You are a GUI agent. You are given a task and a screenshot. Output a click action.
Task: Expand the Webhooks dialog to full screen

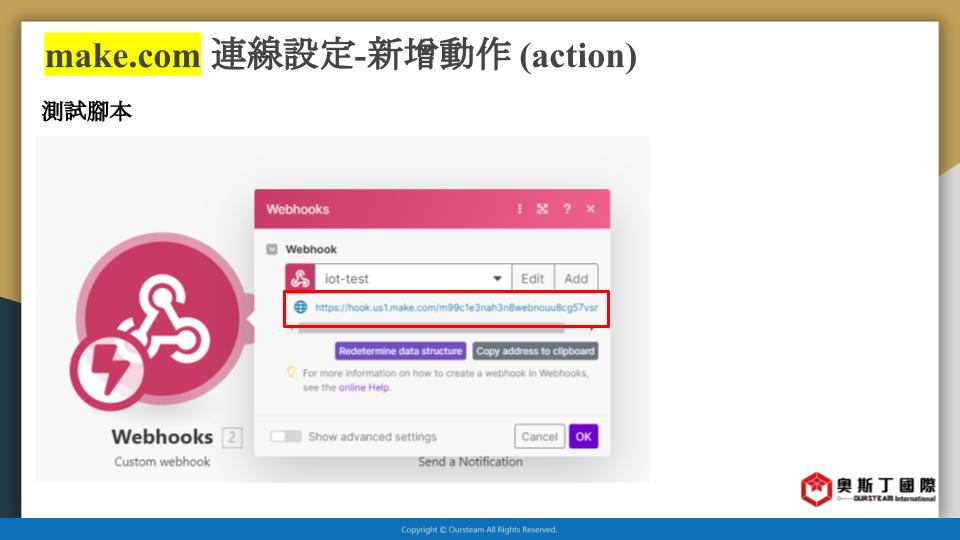pos(542,209)
